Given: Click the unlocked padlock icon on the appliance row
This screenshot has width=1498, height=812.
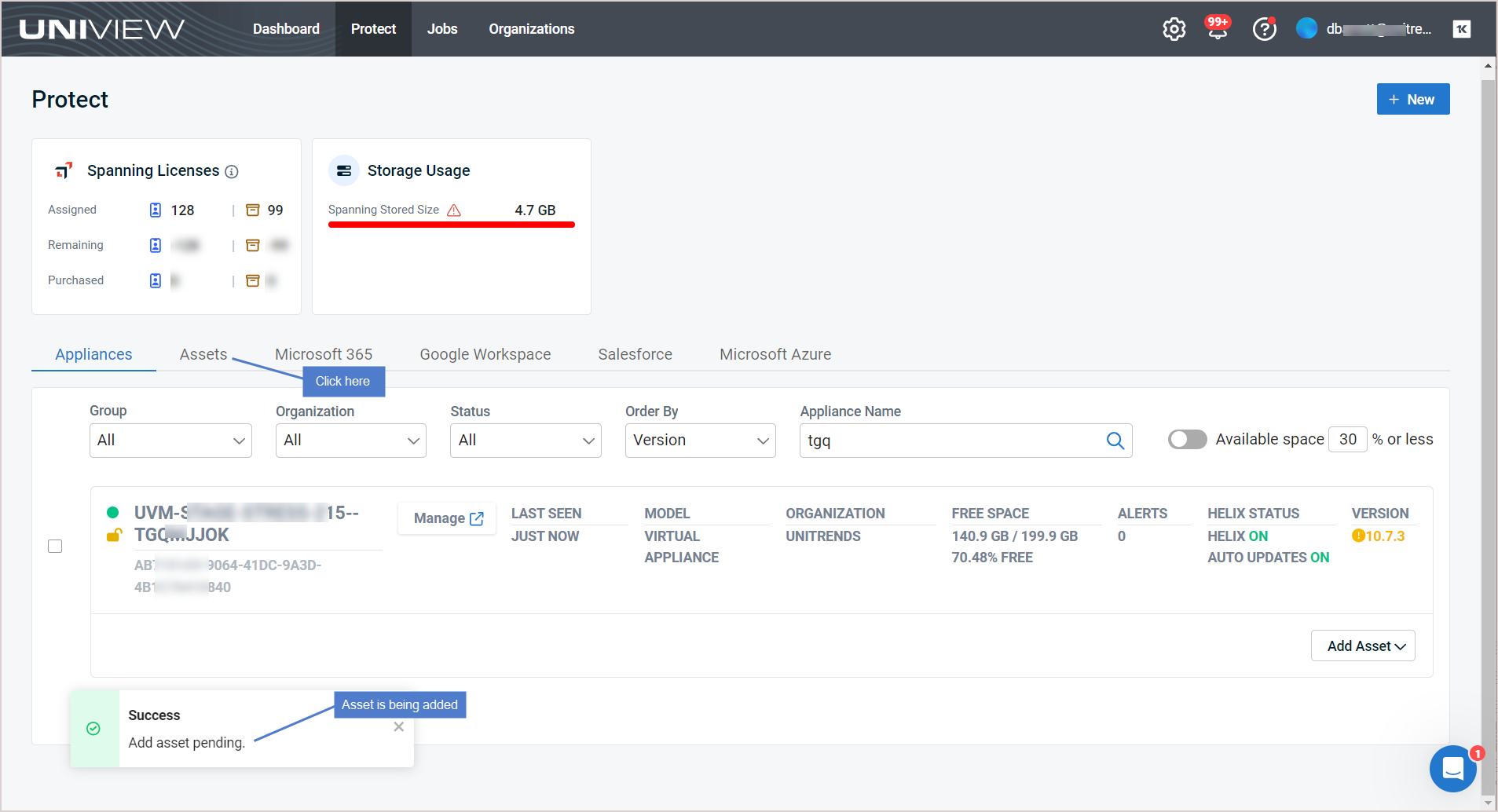Looking at the screenshot, I should 114,535.
